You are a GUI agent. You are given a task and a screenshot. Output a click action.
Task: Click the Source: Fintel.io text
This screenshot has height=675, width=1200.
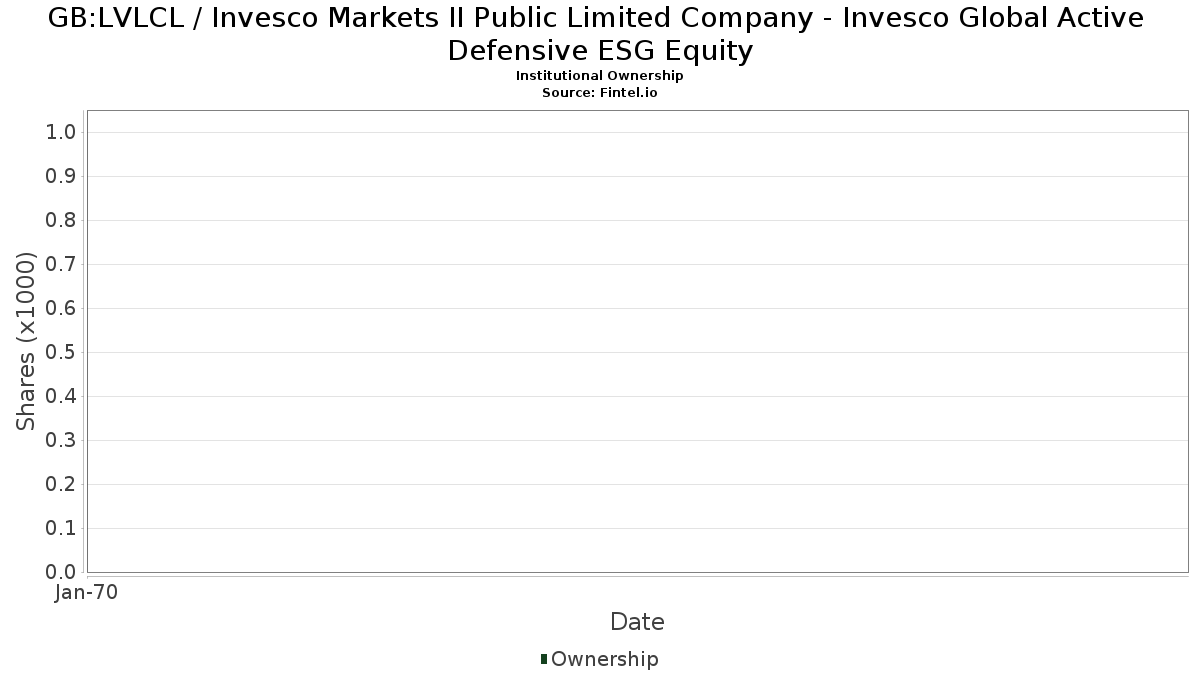(599, 92)
